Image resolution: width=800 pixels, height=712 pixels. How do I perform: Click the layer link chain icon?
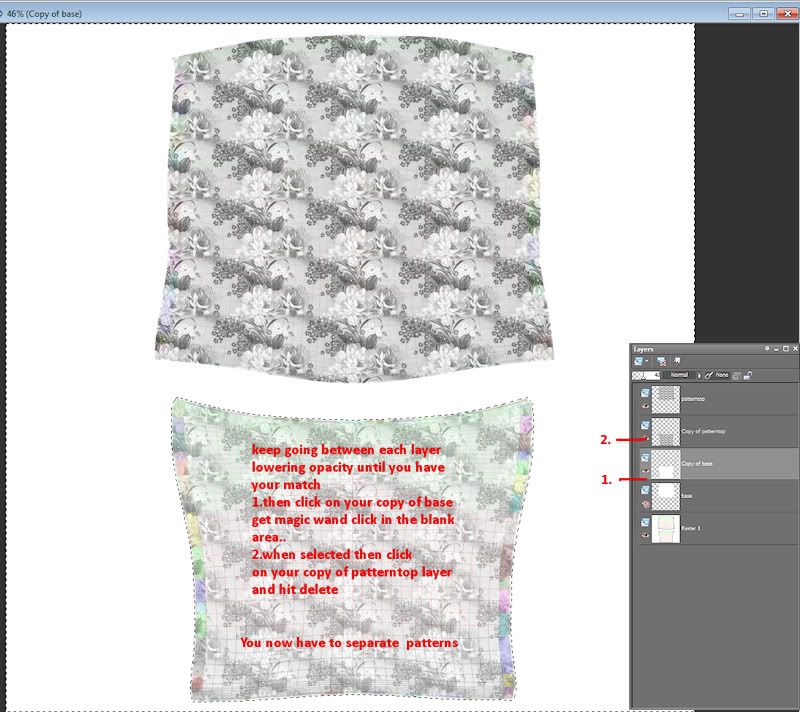[x=709, y=375]
